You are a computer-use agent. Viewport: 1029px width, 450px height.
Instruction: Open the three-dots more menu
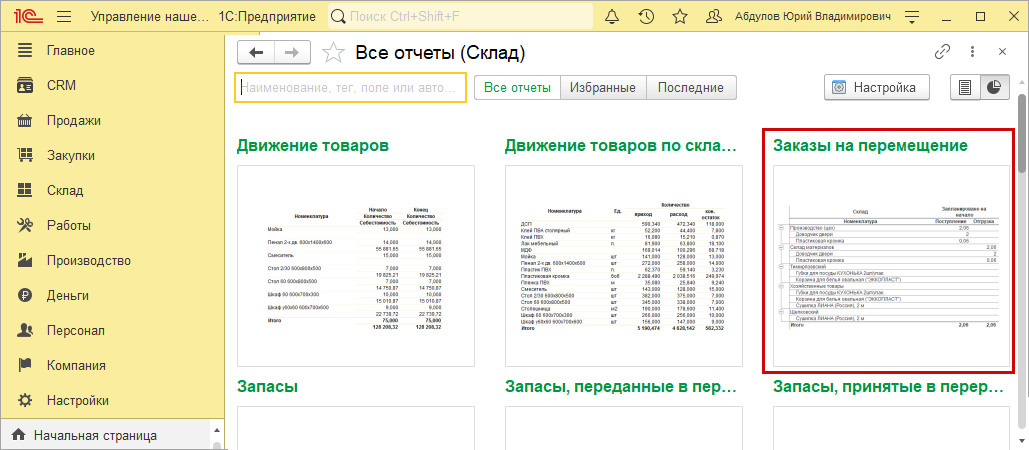pos(973,52)
